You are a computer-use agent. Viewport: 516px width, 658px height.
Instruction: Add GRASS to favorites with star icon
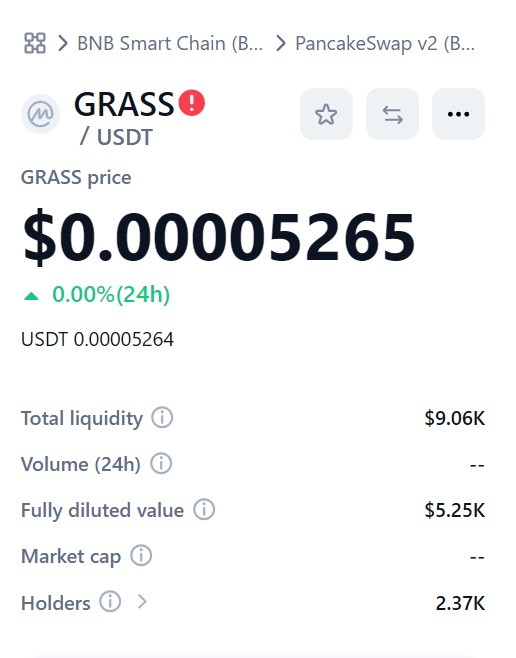pyautogui.click(x=326, y=114)
